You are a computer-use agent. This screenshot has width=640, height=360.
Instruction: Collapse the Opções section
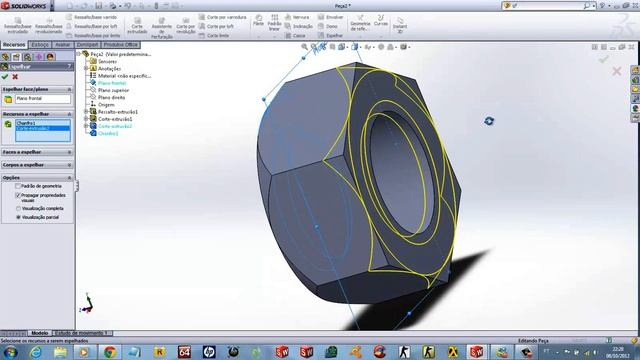[x=69, y=178]
